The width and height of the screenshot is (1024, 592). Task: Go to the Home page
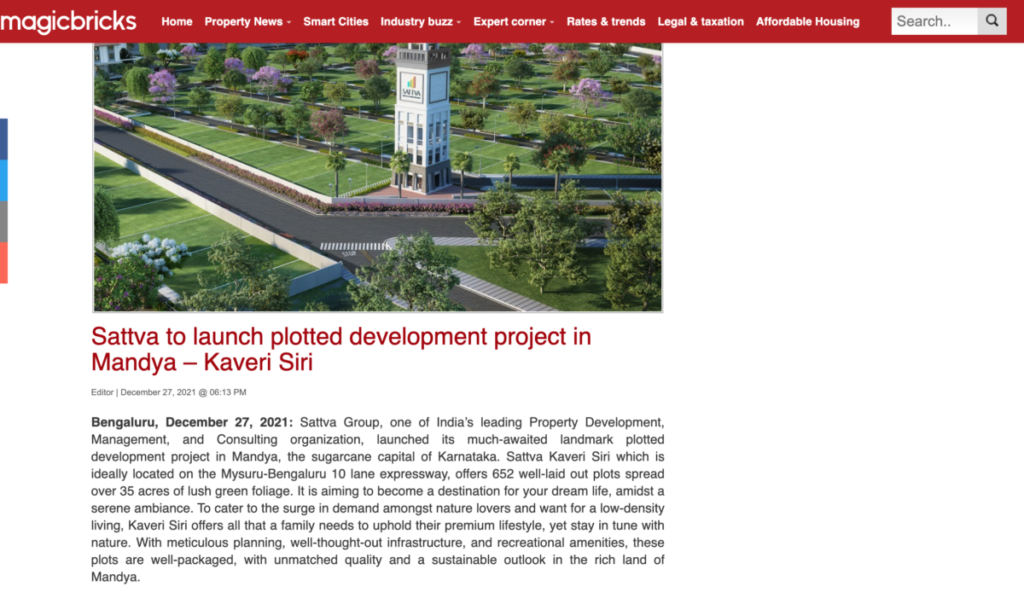(176, 22)
